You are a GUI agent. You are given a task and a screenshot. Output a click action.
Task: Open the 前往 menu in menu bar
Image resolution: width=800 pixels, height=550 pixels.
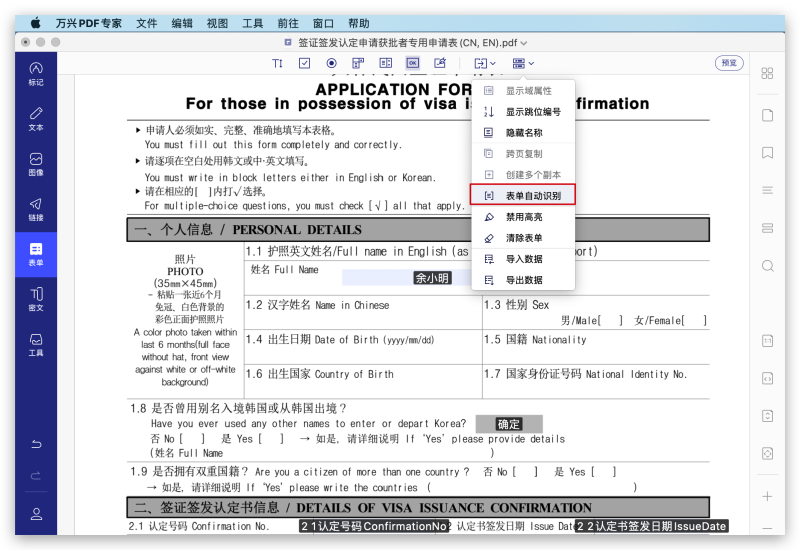pyautogui.click(x=288, y=23)
